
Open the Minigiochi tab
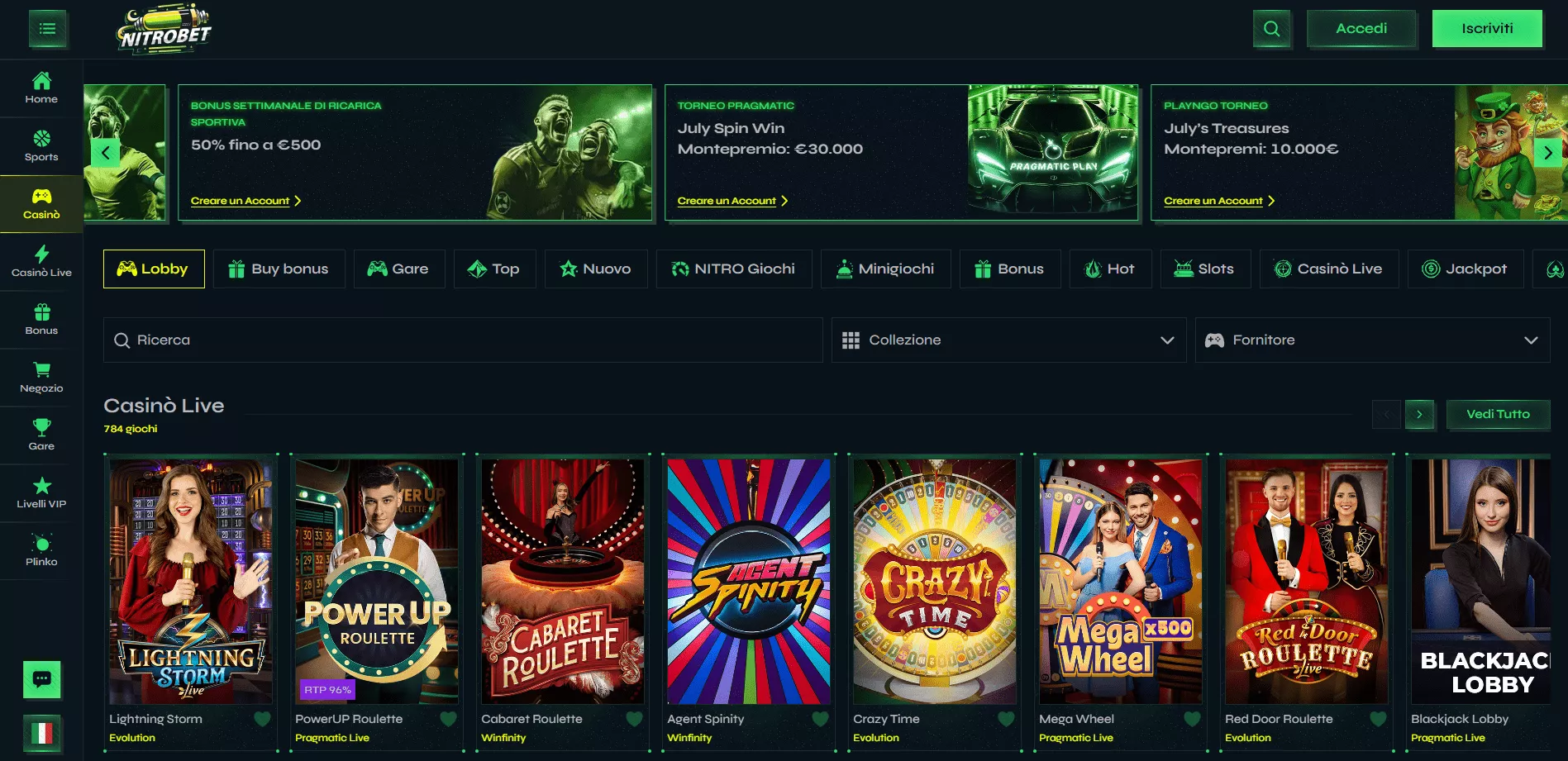click(886, 269)
